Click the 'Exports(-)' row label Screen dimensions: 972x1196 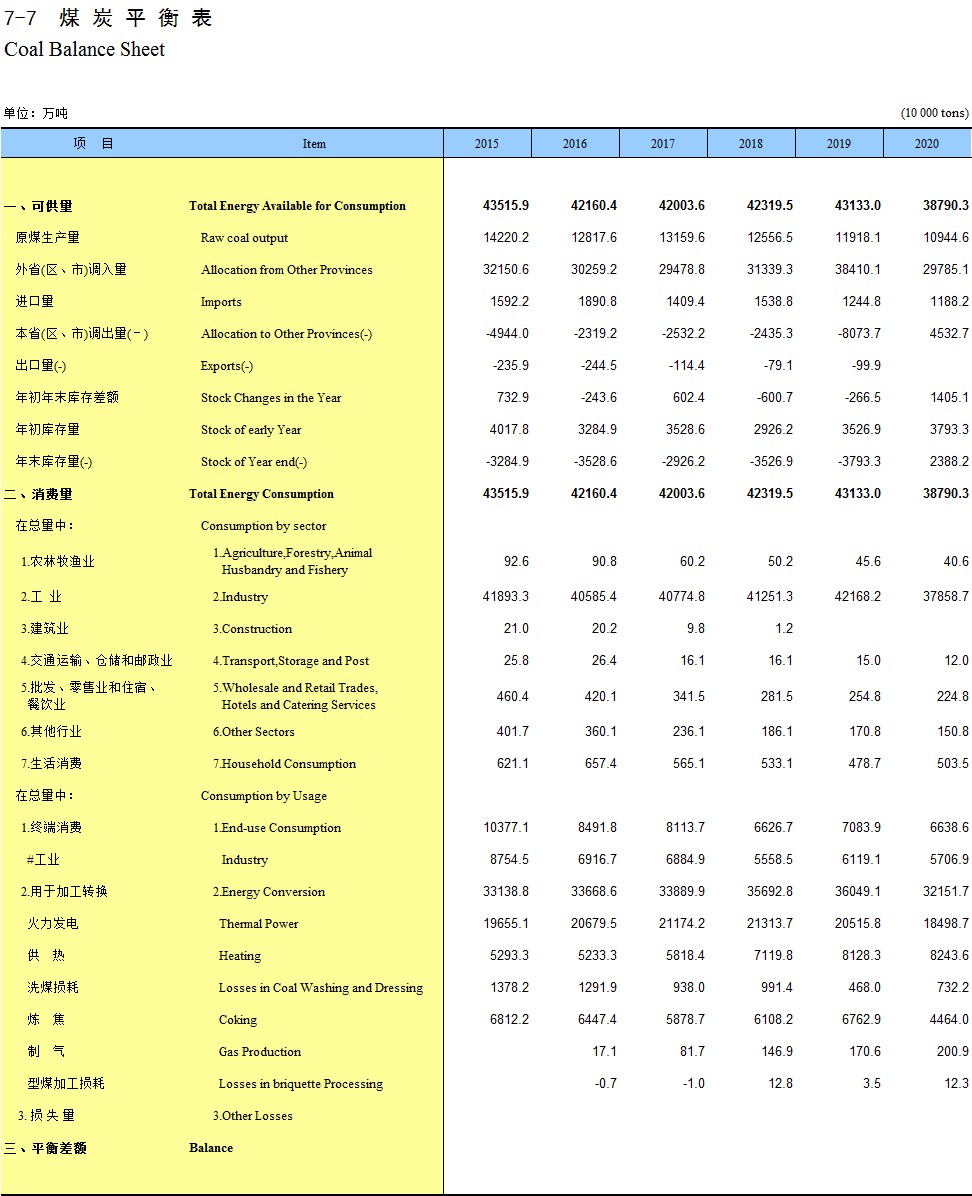(x=227, y=366)
